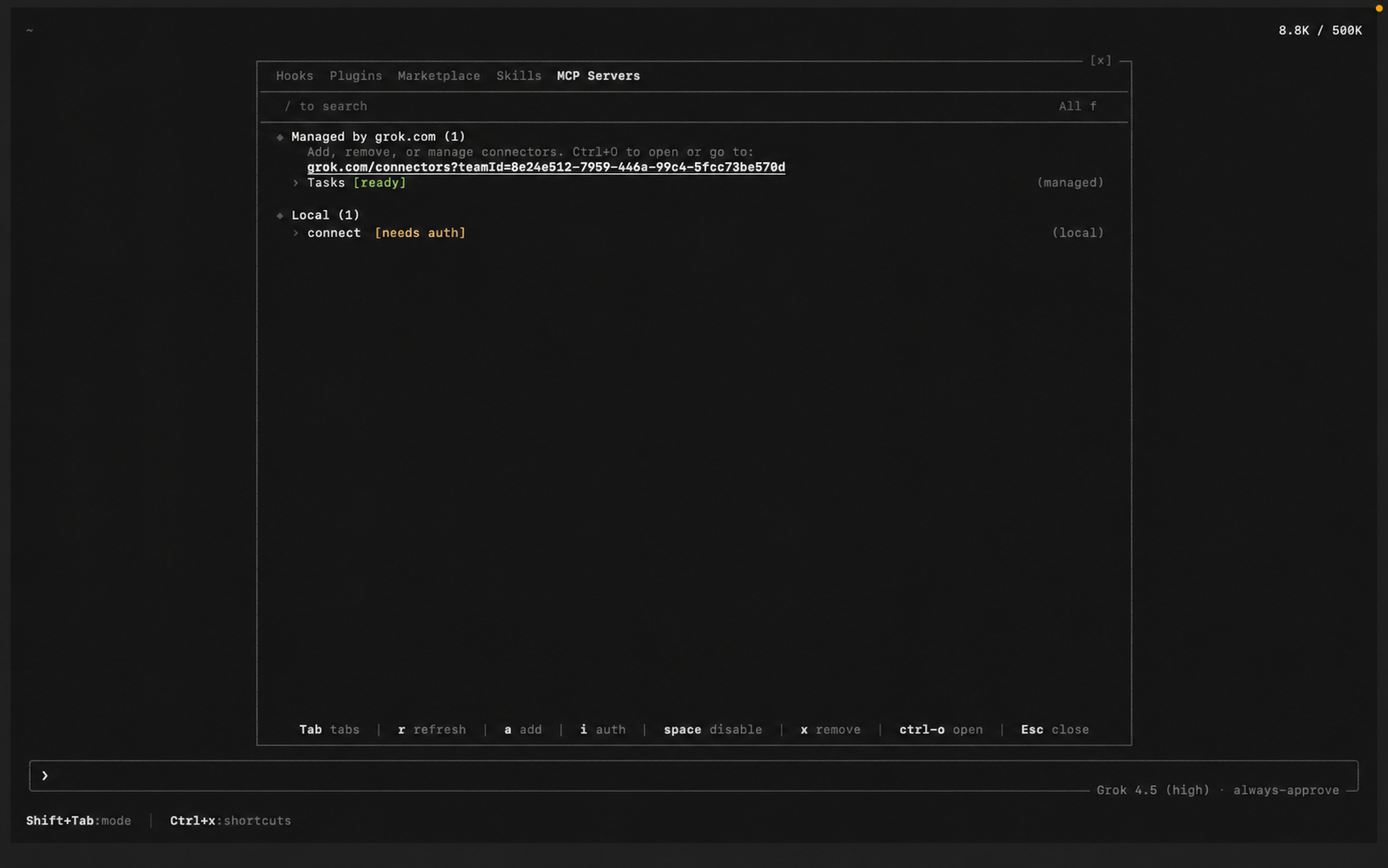Click the 'x remove' action
1388x868 pixels.
[x=831, y=730]
